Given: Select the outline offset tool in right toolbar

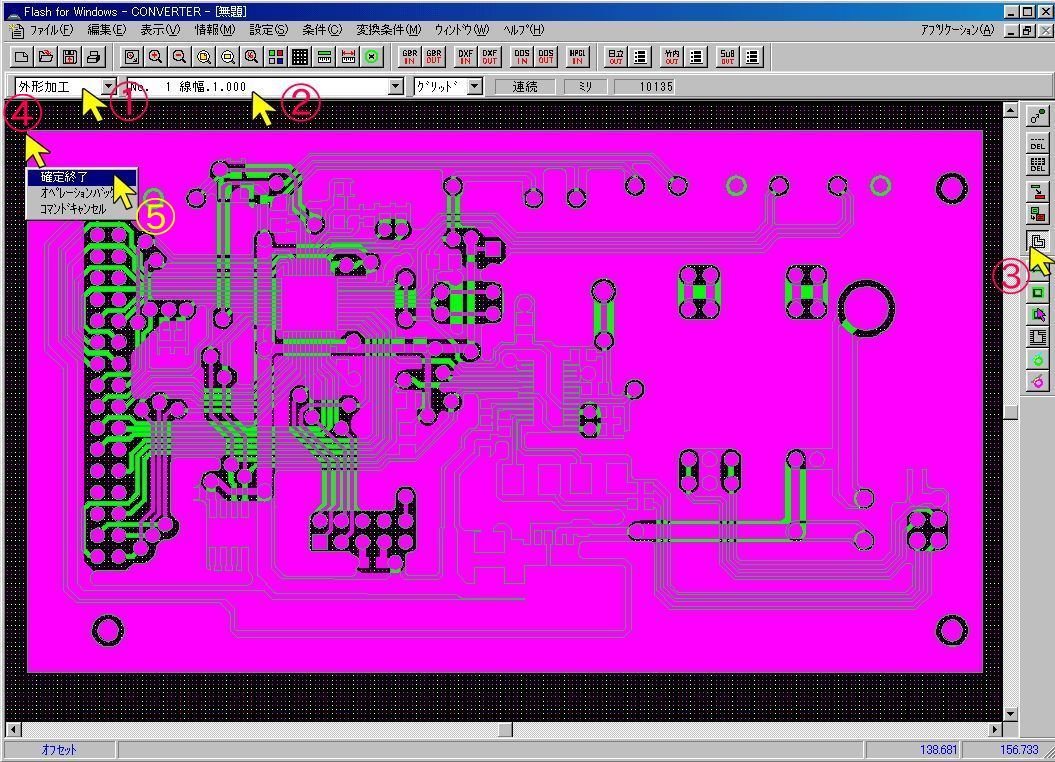Looking at the screenshot, I should (x=1038, y=242).
